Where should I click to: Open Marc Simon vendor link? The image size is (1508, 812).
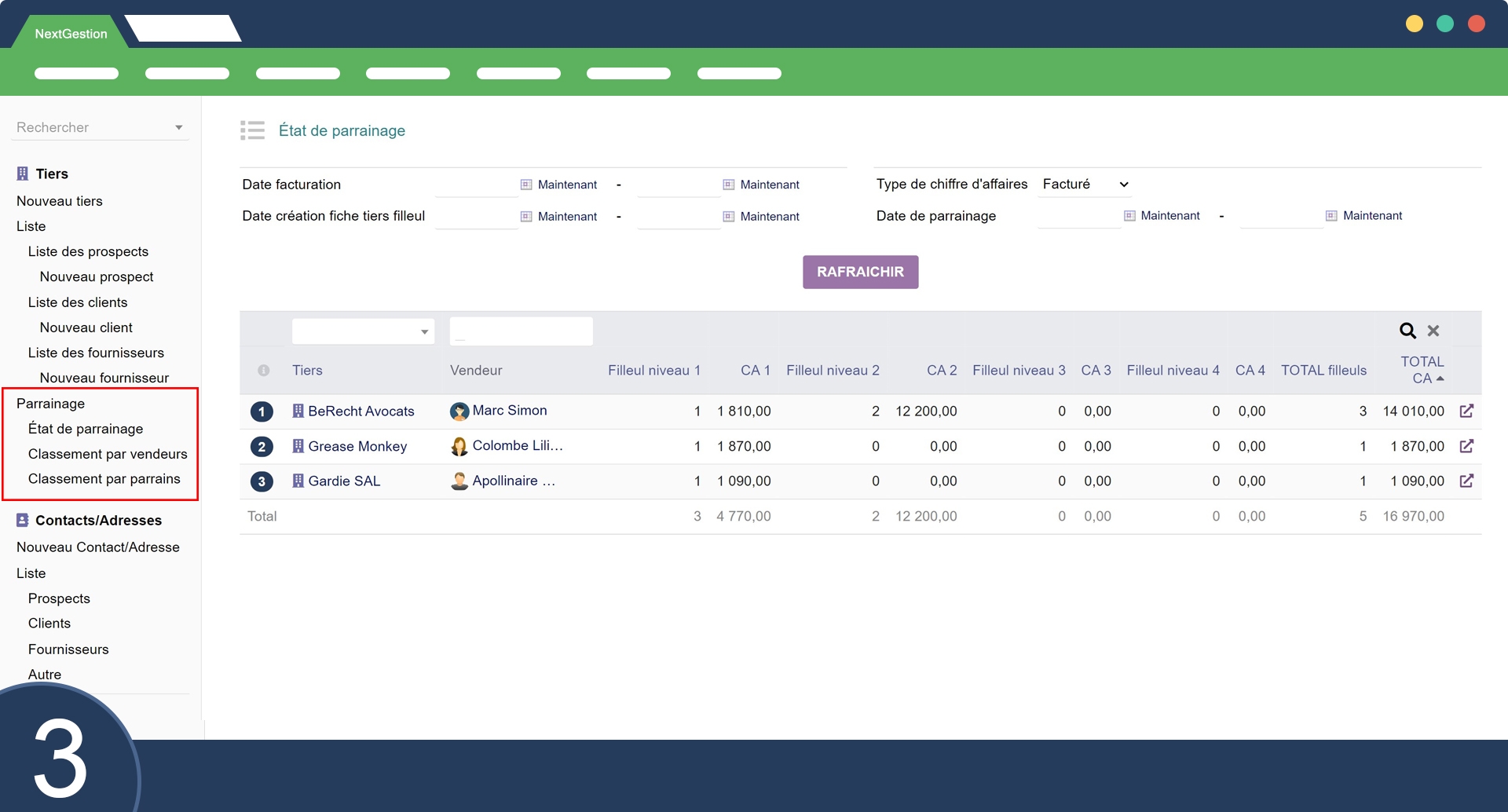point(509,411)
